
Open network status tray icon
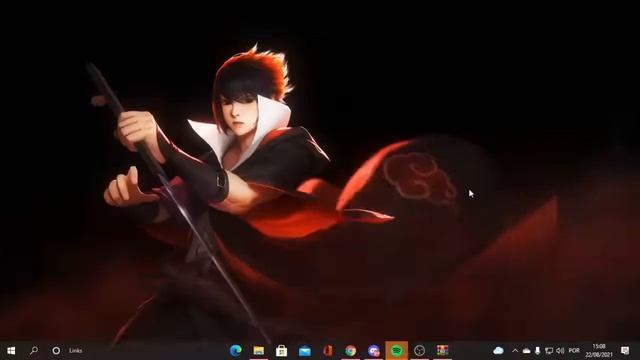pyautogui.click(x=549, y=351)
